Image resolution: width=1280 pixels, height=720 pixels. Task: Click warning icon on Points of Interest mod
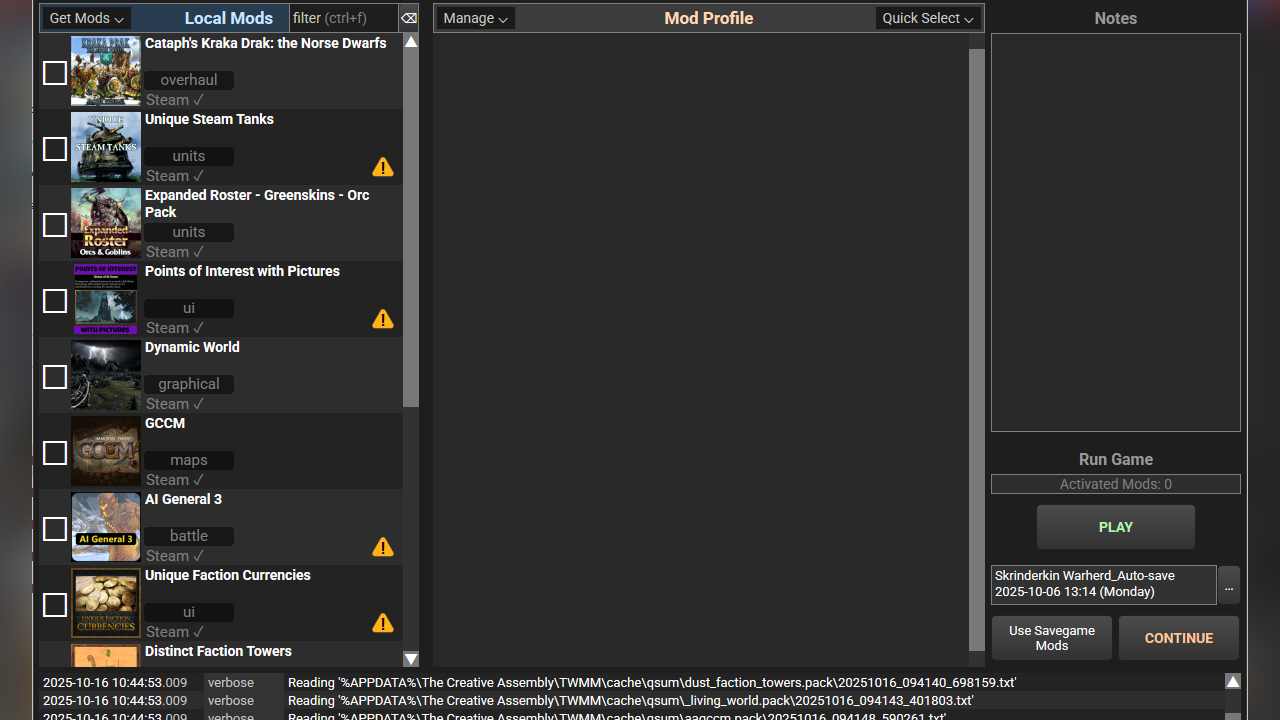(382, 319)
